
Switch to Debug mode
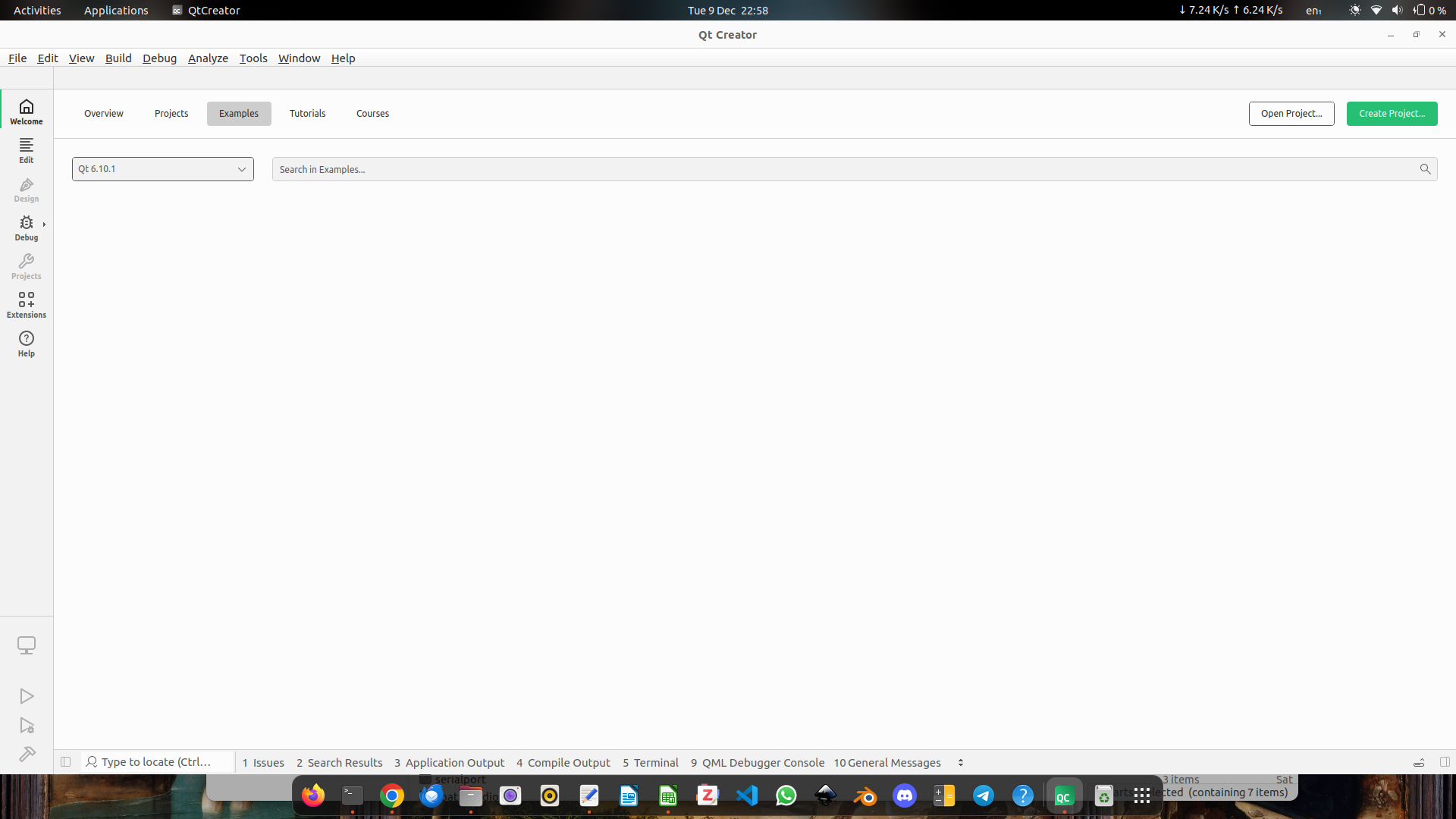(27, 227)
